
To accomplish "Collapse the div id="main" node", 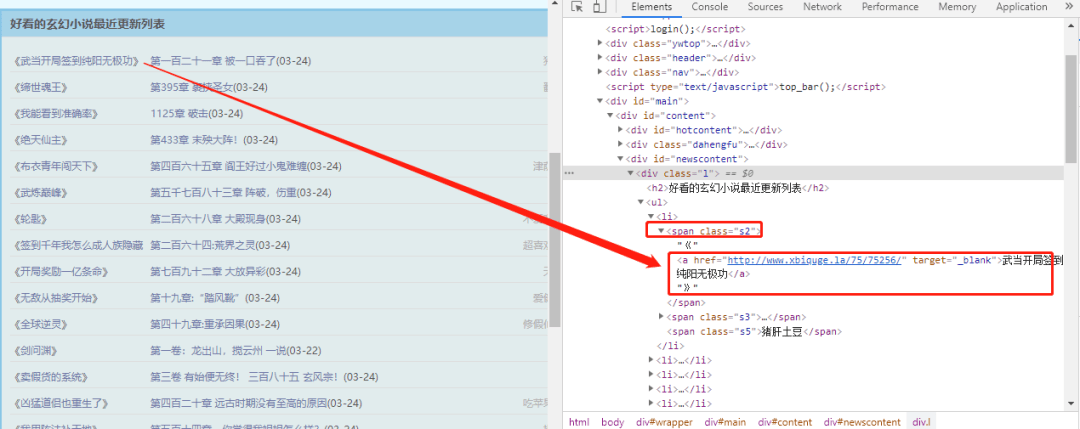I will [x=601, y=101].
